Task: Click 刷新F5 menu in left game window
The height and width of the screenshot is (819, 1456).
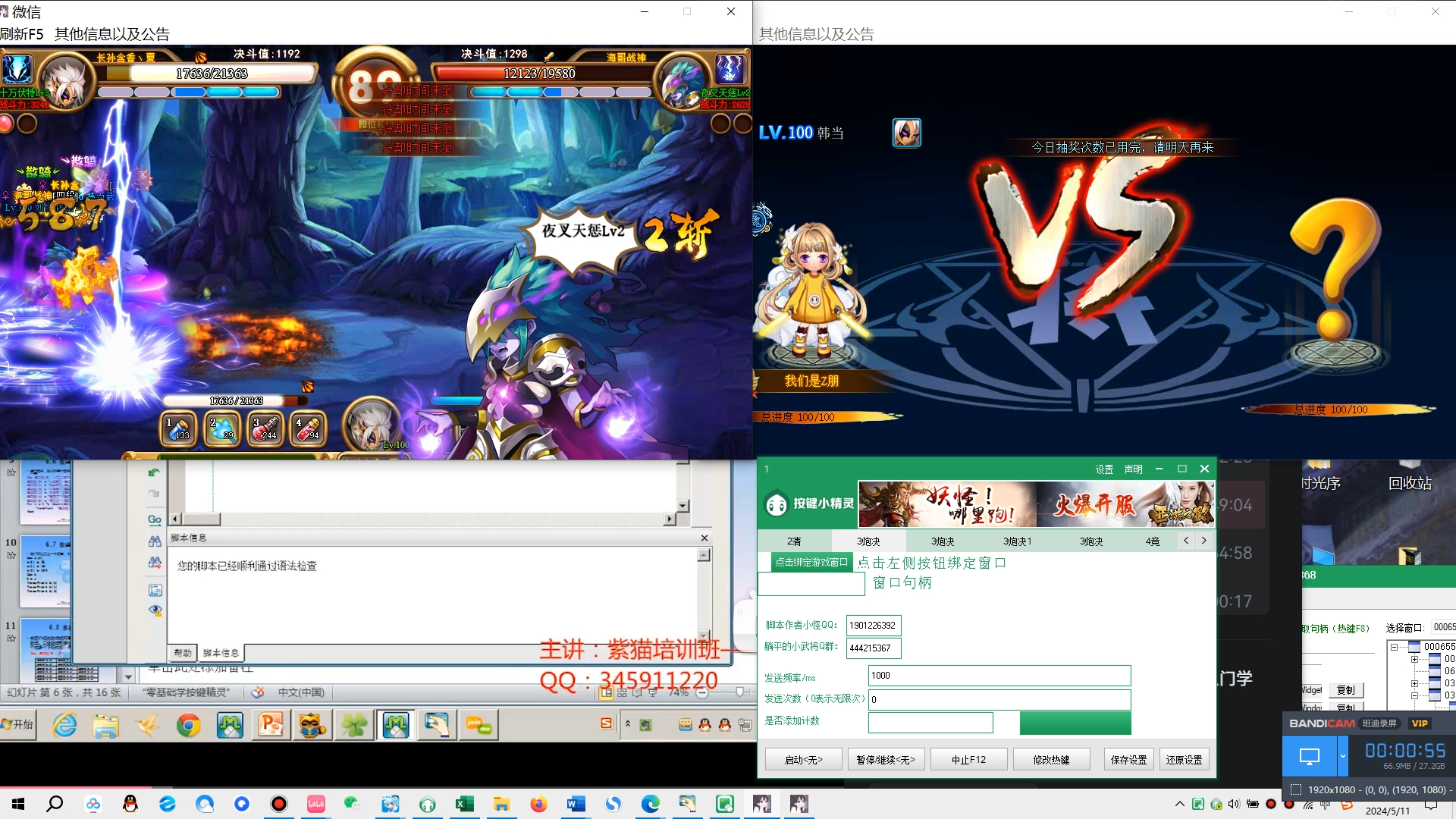Action: click(22, 34)
